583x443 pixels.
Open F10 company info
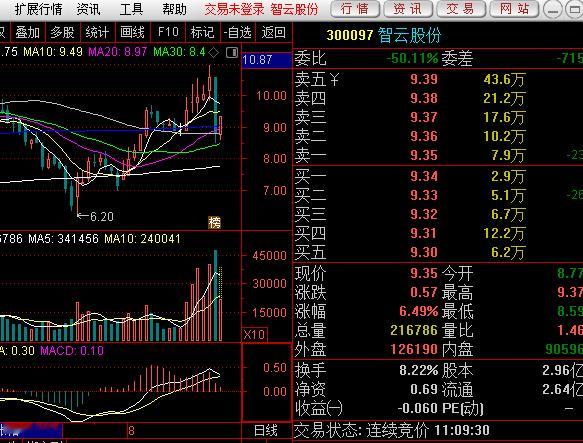coord(168,32)
